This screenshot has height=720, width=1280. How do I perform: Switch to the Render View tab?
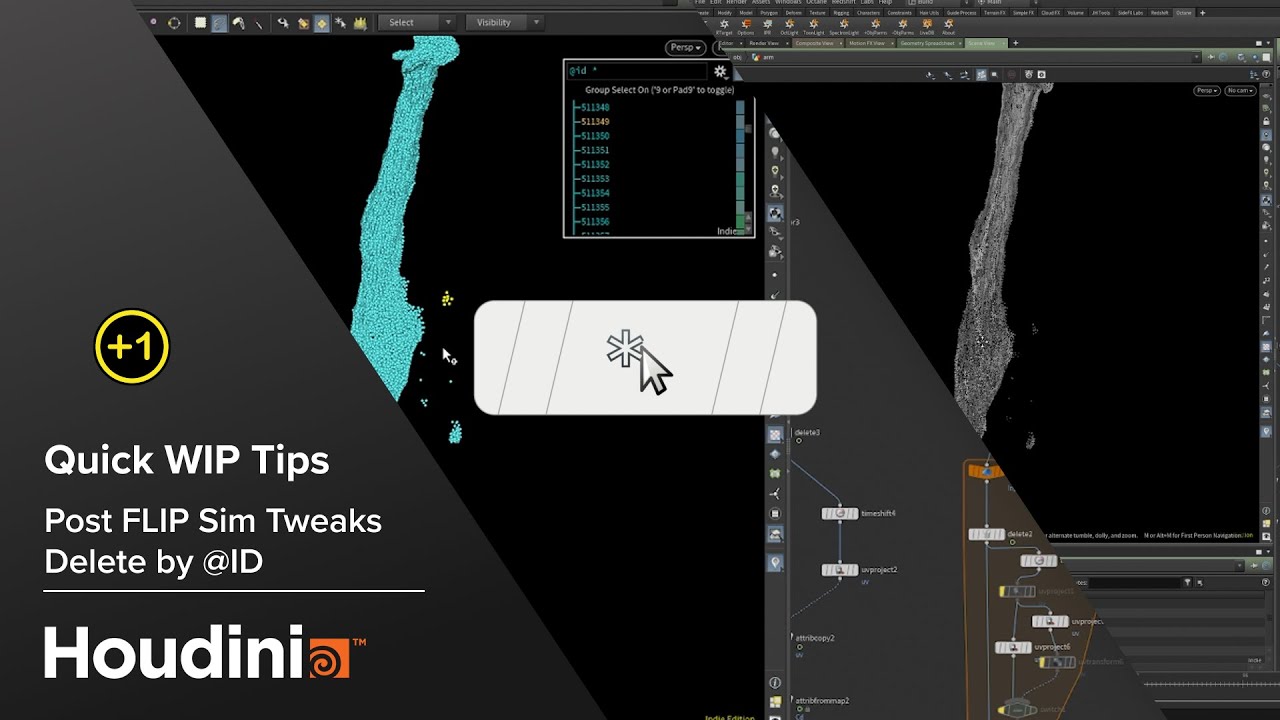(764, 43)
